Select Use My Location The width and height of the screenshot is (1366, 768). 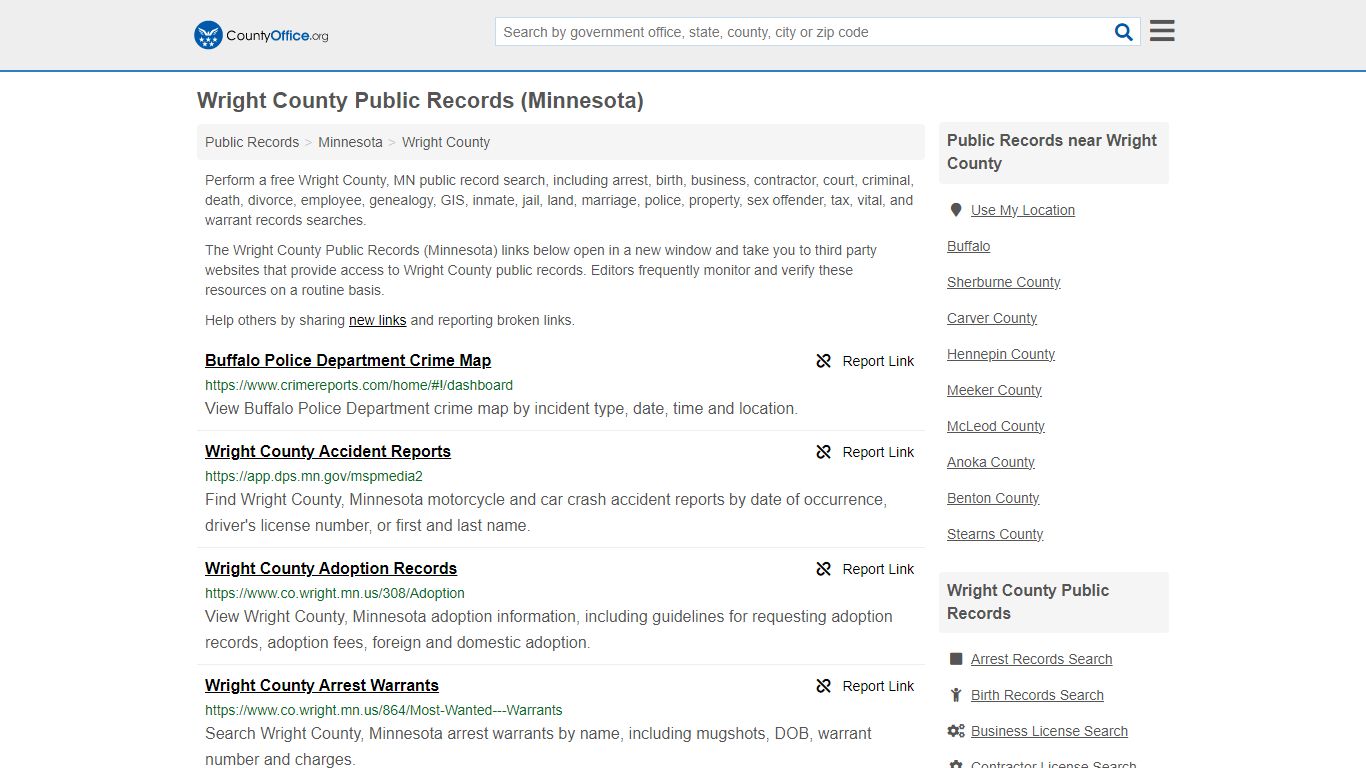(1023, 210)
